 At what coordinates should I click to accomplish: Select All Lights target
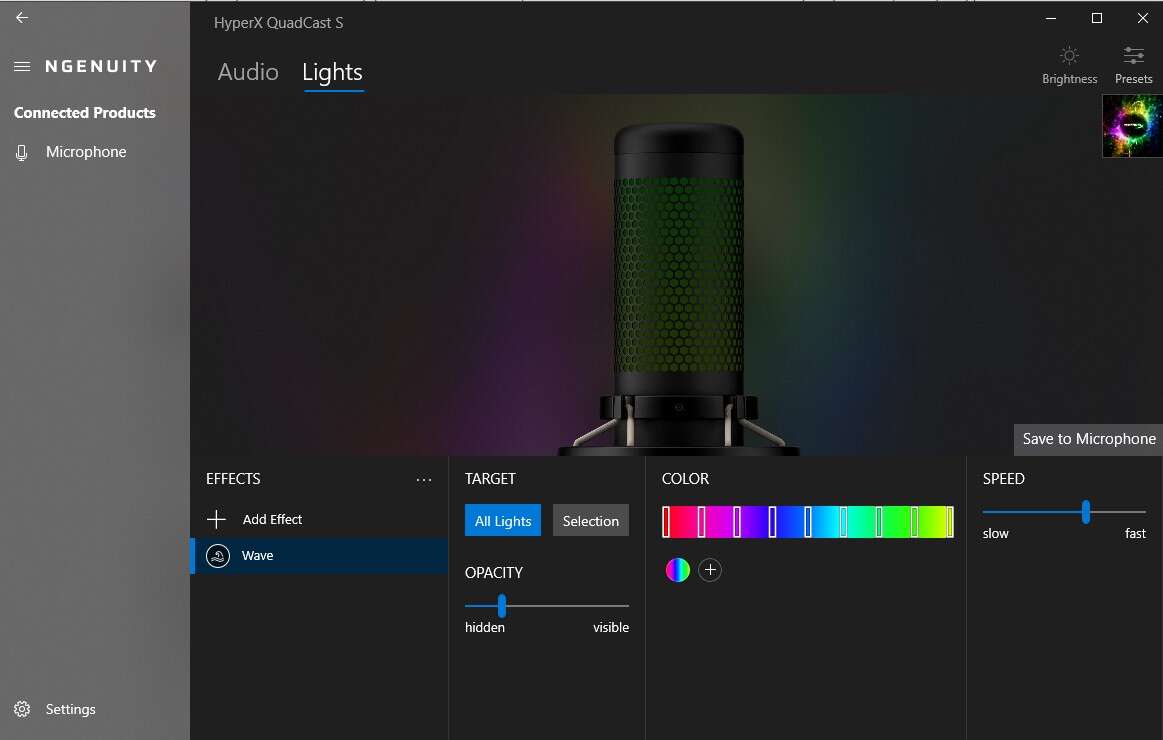pos(503,521)
